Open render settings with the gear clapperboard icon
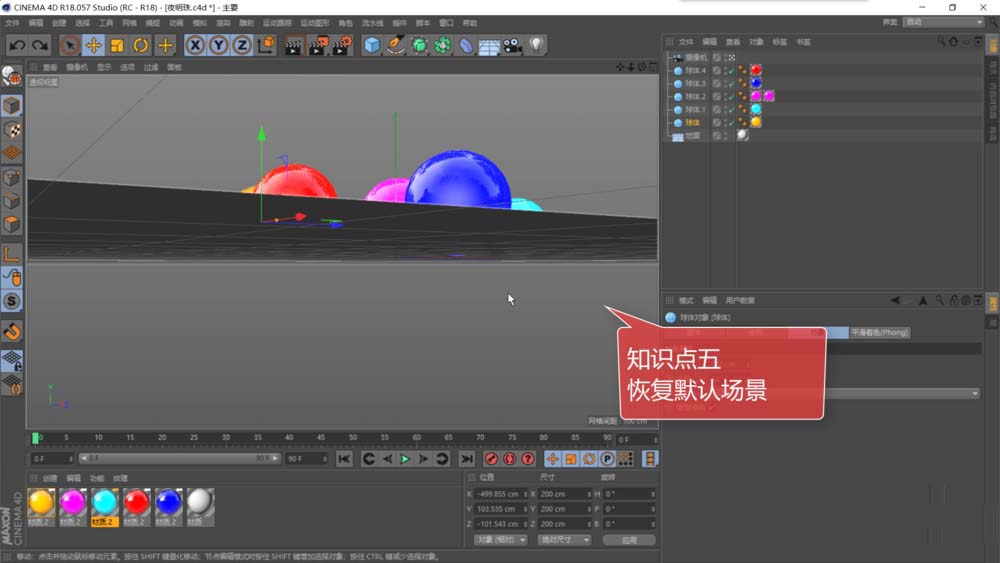The image size is (1000, 563). pyautogui.click(x=342, y=45)
